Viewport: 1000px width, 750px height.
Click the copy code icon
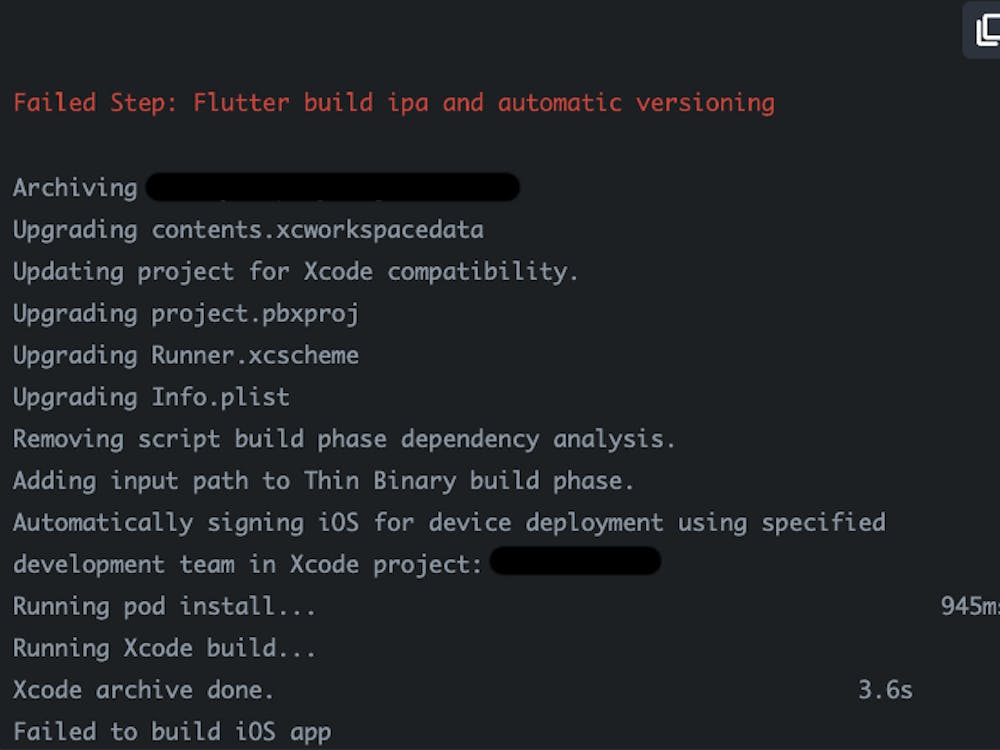click(x=985, y=30)
